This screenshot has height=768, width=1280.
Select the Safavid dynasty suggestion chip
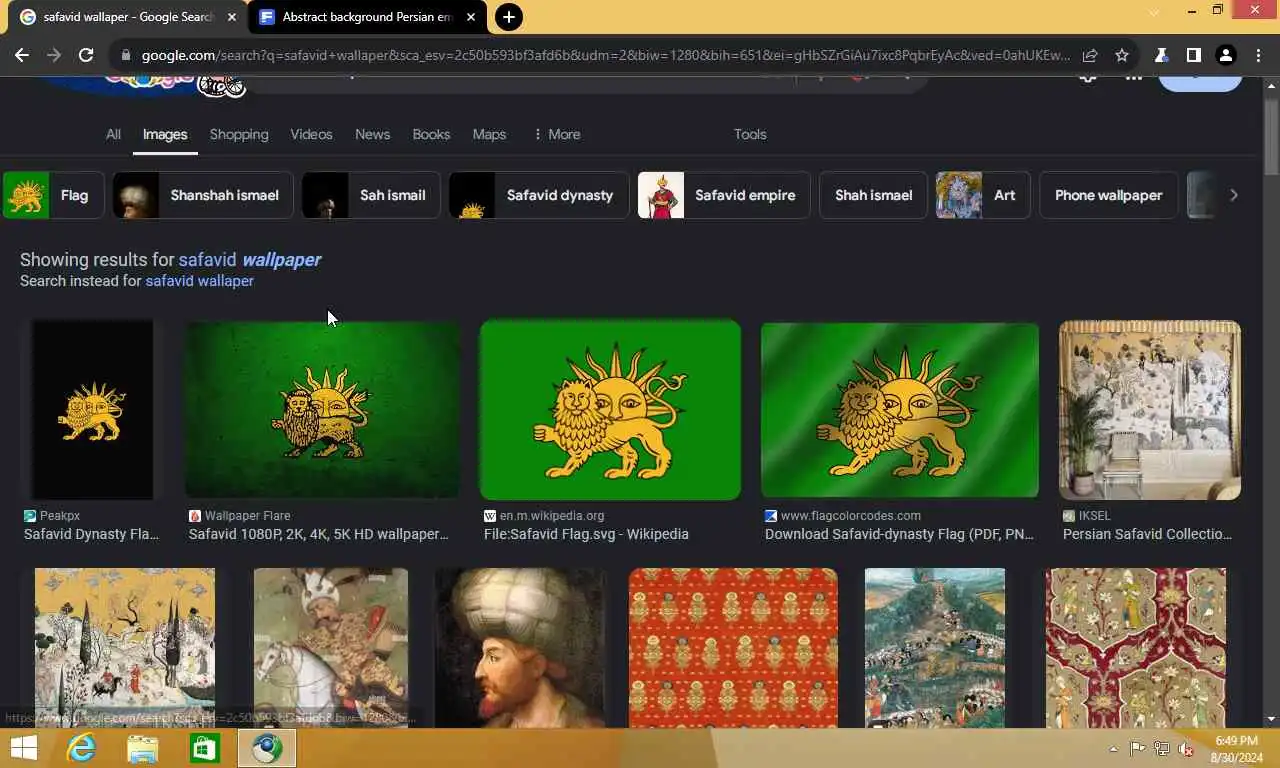539,195
